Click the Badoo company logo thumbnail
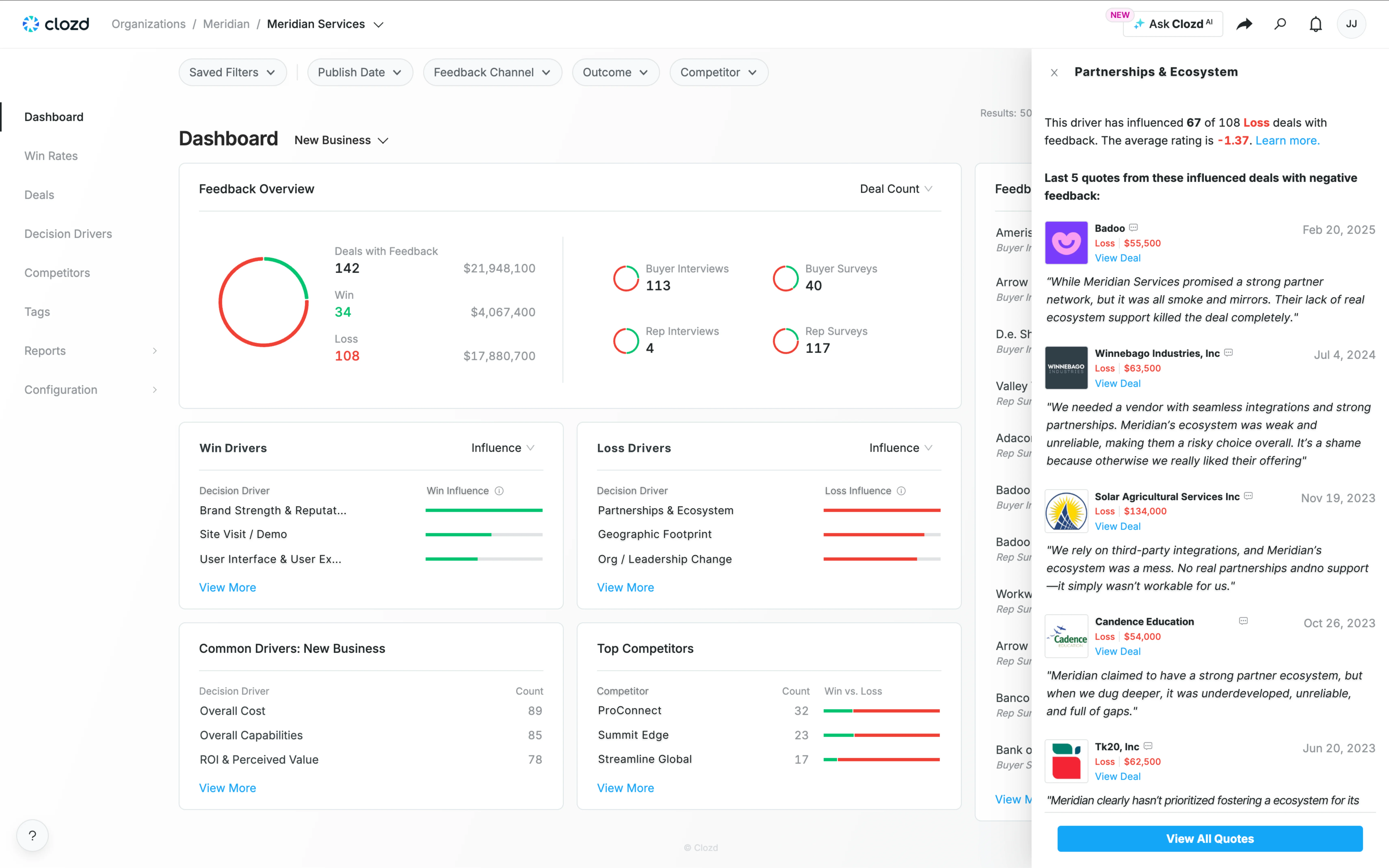Screen dimensions: 1389x868 pos(1066,243)
